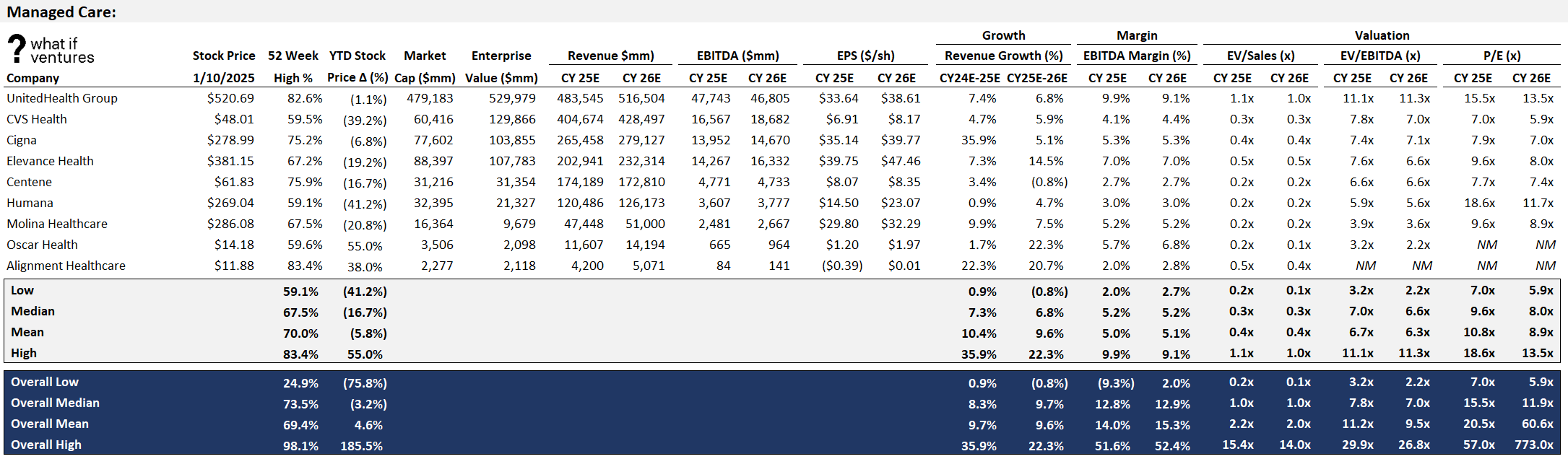The height and width of the screenshot is (459, 1568).
Task: Click the Margin group header
Action: (1137, 35)
